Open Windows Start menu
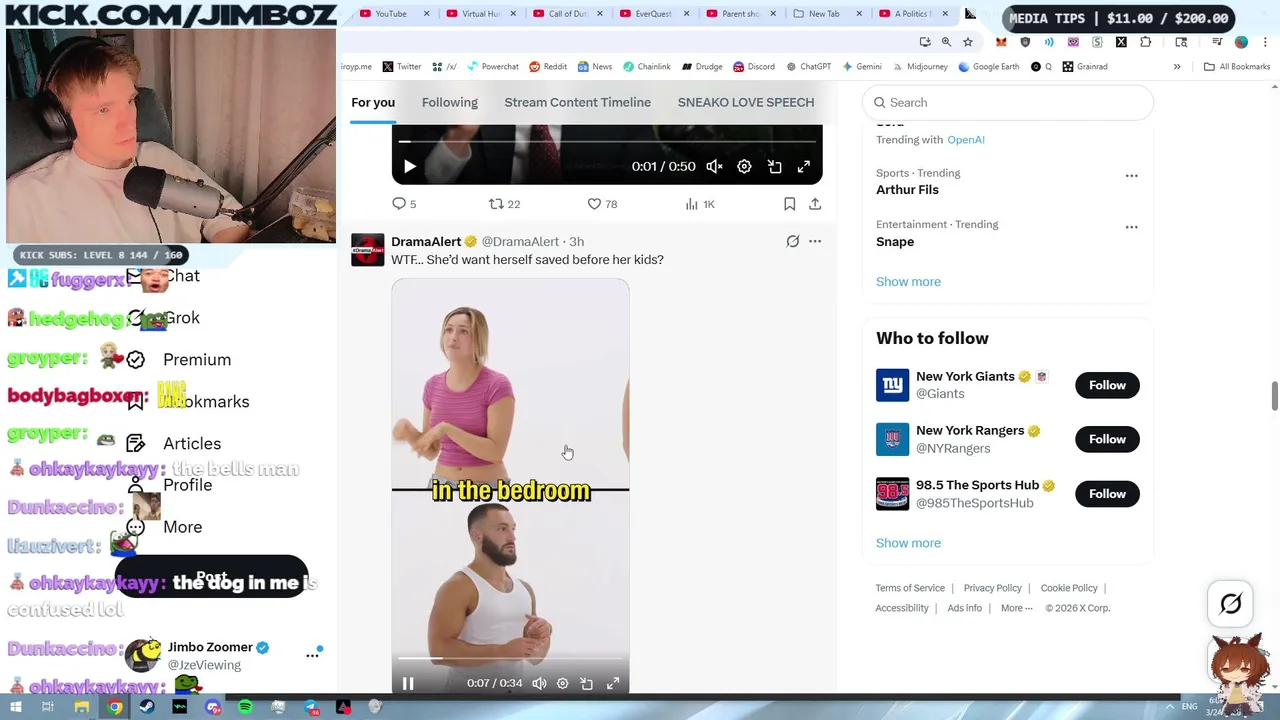 click(16, 708)
